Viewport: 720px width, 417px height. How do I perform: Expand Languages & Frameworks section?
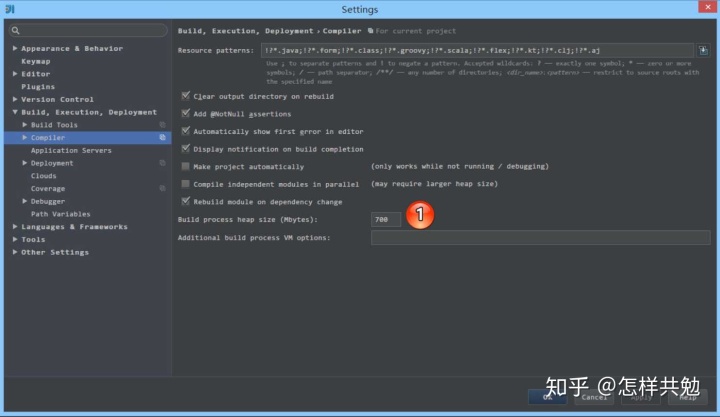click(15, 226)
